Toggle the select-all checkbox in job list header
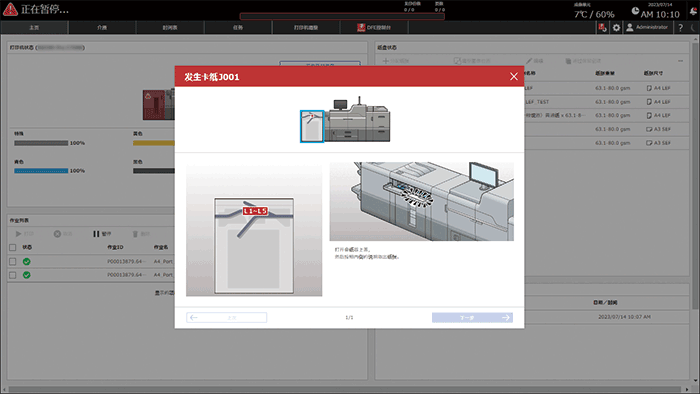Image resolution: width=700 pixels, height=394 pixels. pos(12,247)
